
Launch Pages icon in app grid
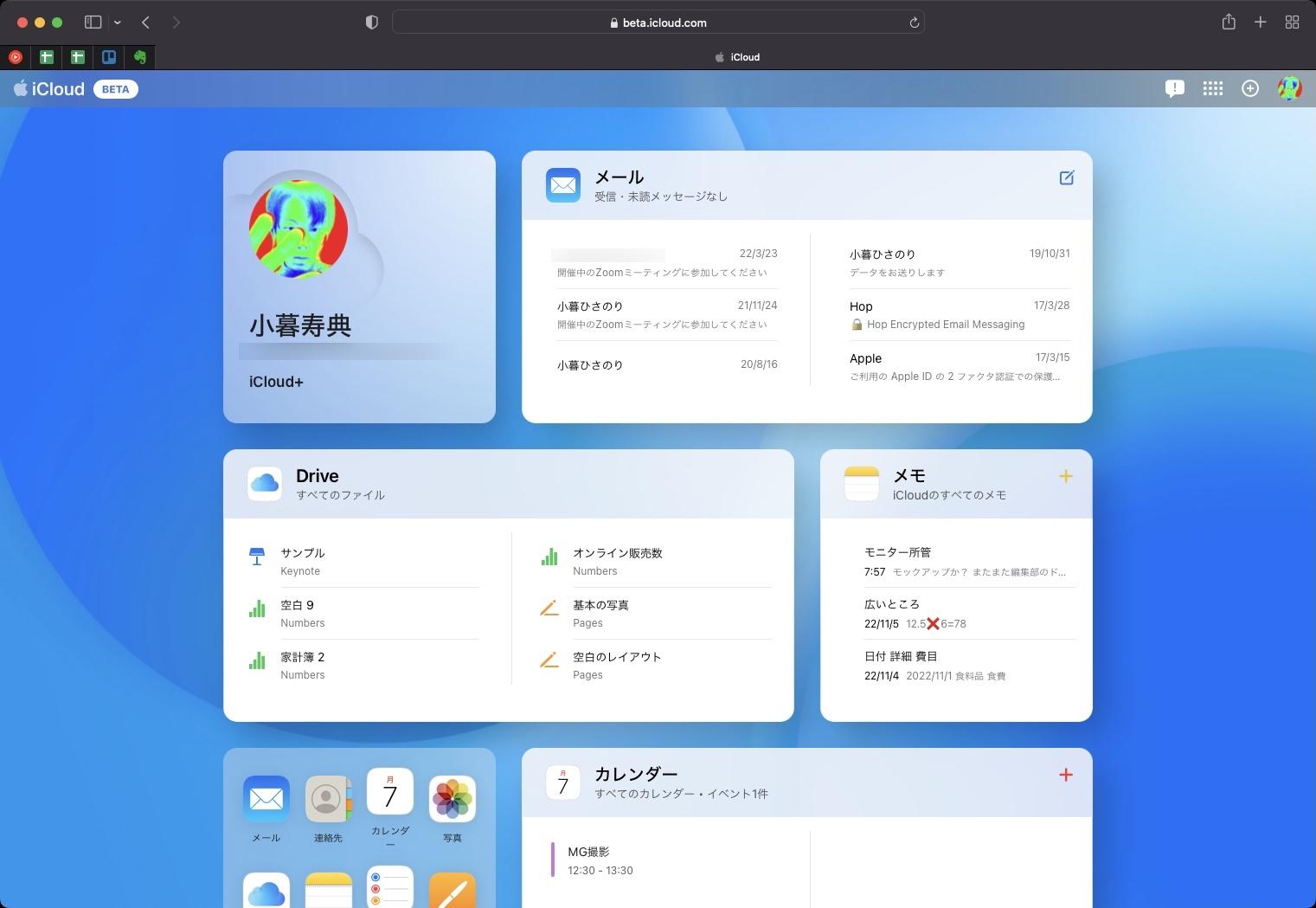point(453,890)
